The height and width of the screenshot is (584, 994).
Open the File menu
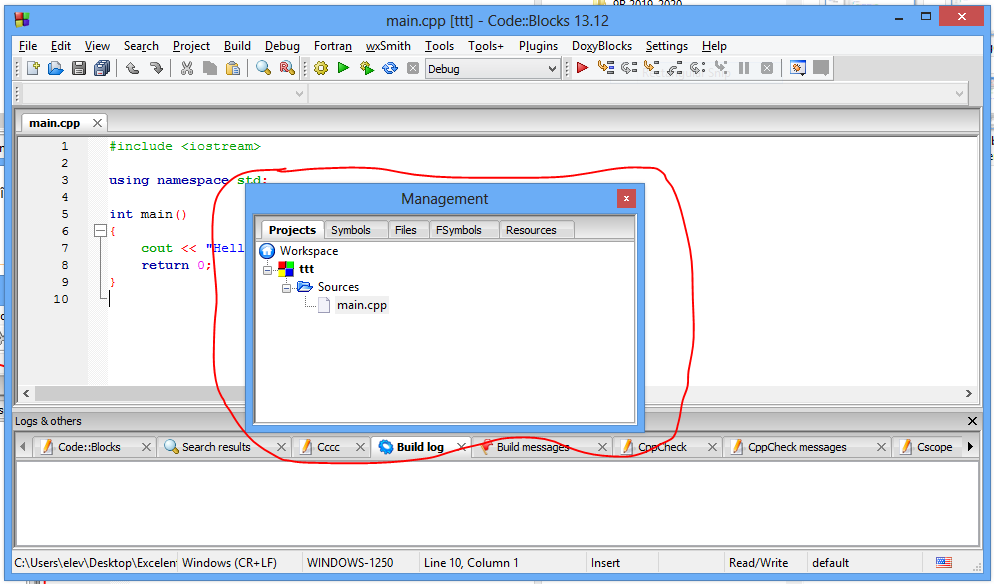(28, 46)
